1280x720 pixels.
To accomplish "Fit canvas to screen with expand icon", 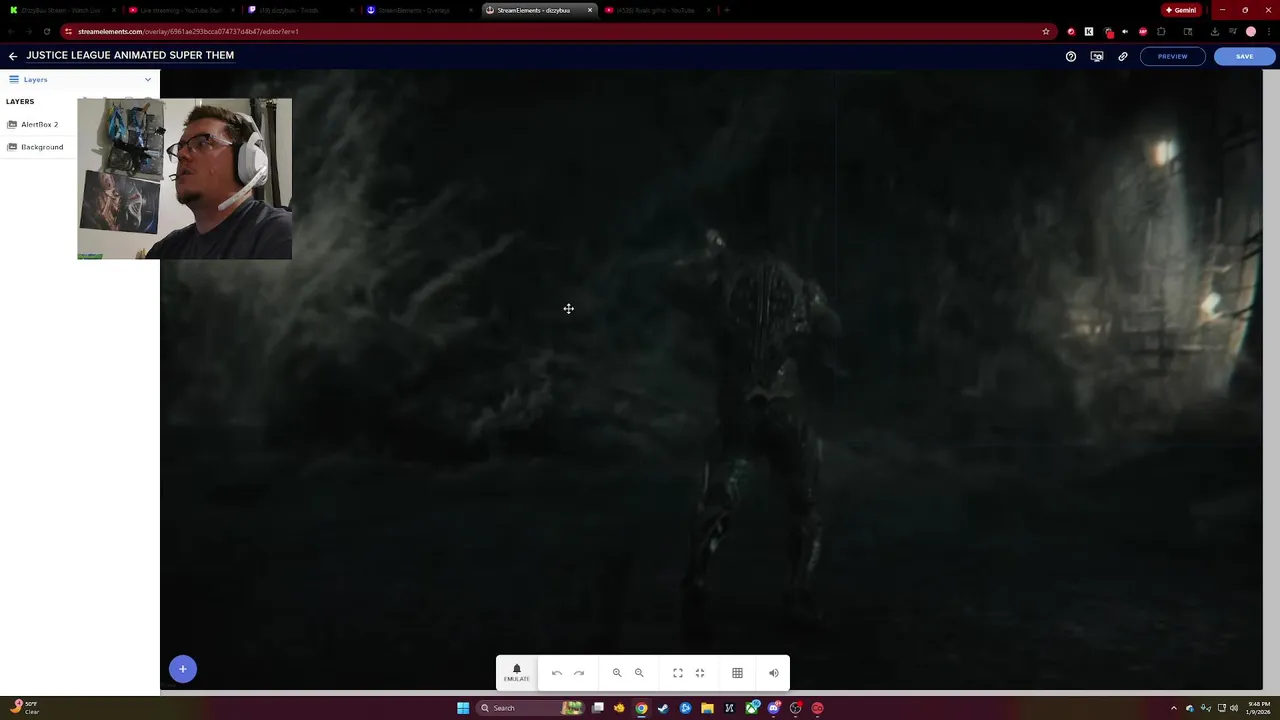I will click(678, 673).
